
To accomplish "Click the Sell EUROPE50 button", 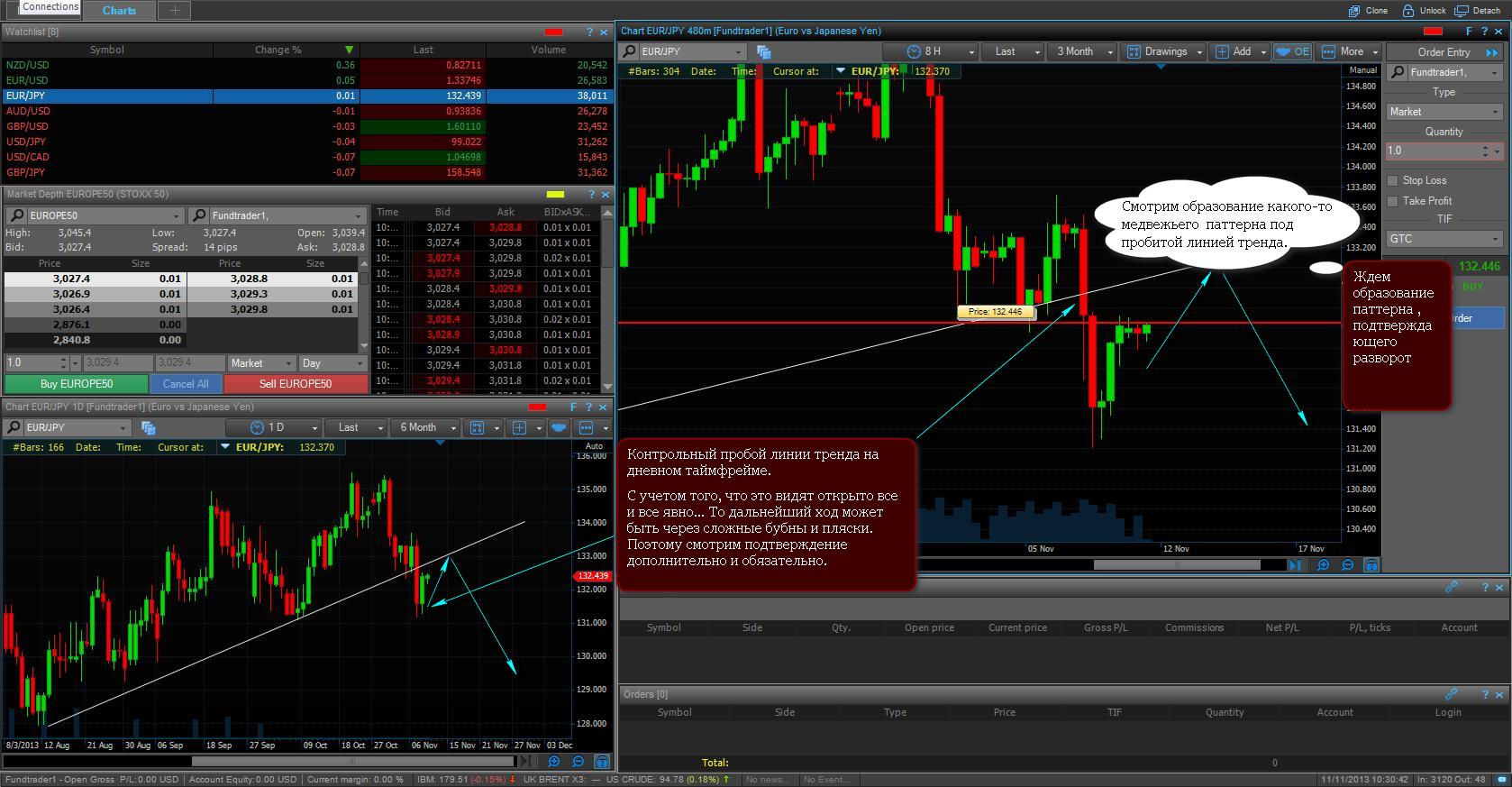I will pyautogui.click(x=296, y=384).
